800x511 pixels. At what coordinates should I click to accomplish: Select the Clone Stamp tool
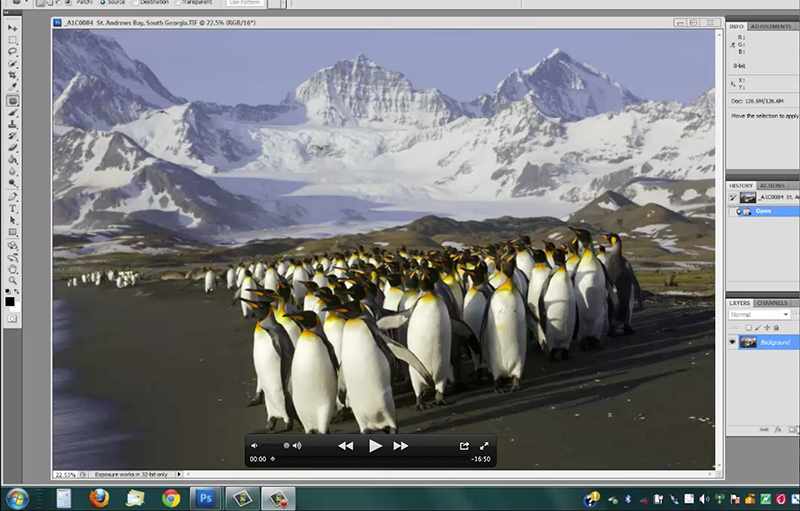click(x=13, y=124)
